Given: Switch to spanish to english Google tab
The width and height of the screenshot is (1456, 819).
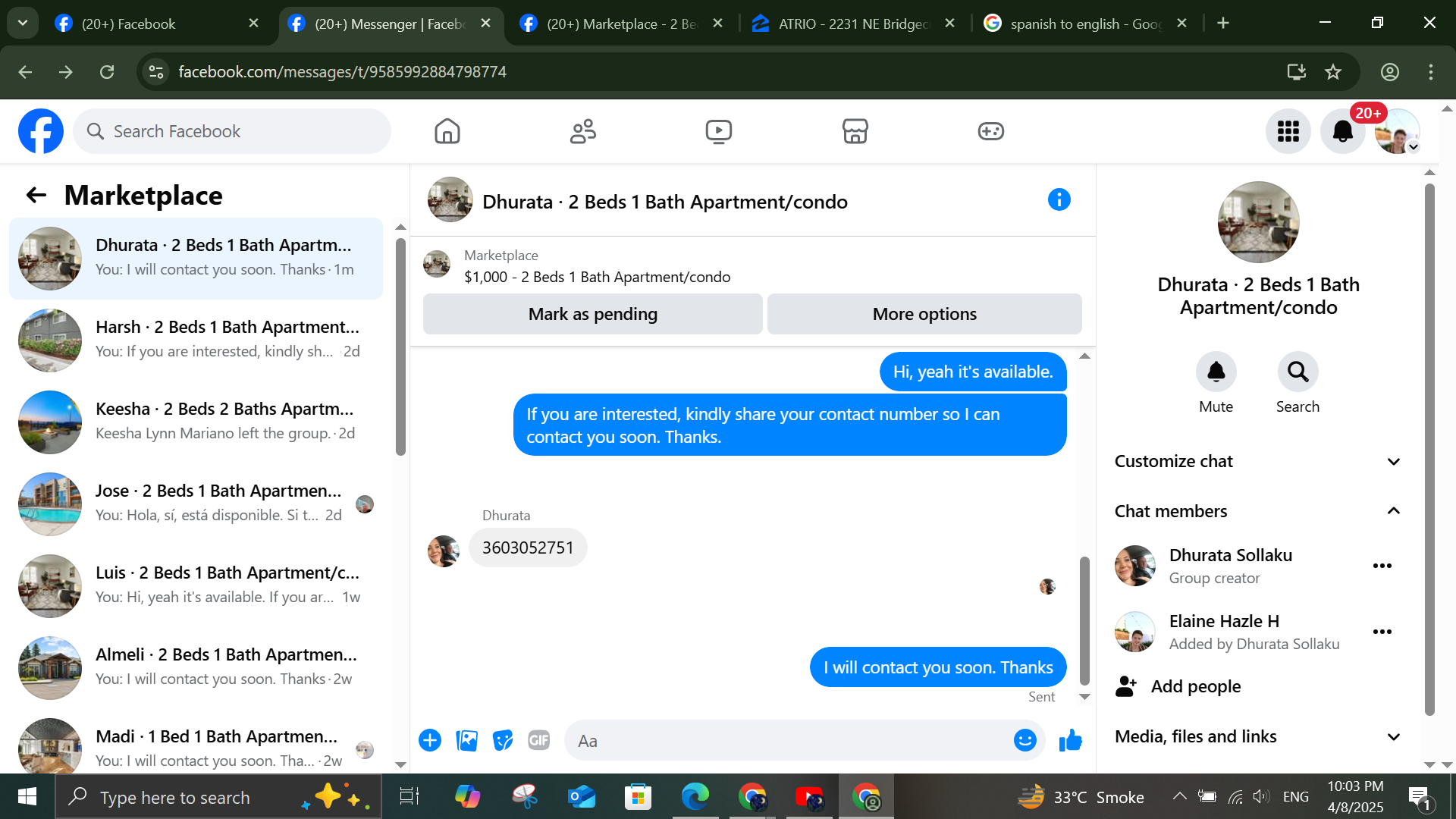Looking at the screenshot, I should pos(1084,24).
